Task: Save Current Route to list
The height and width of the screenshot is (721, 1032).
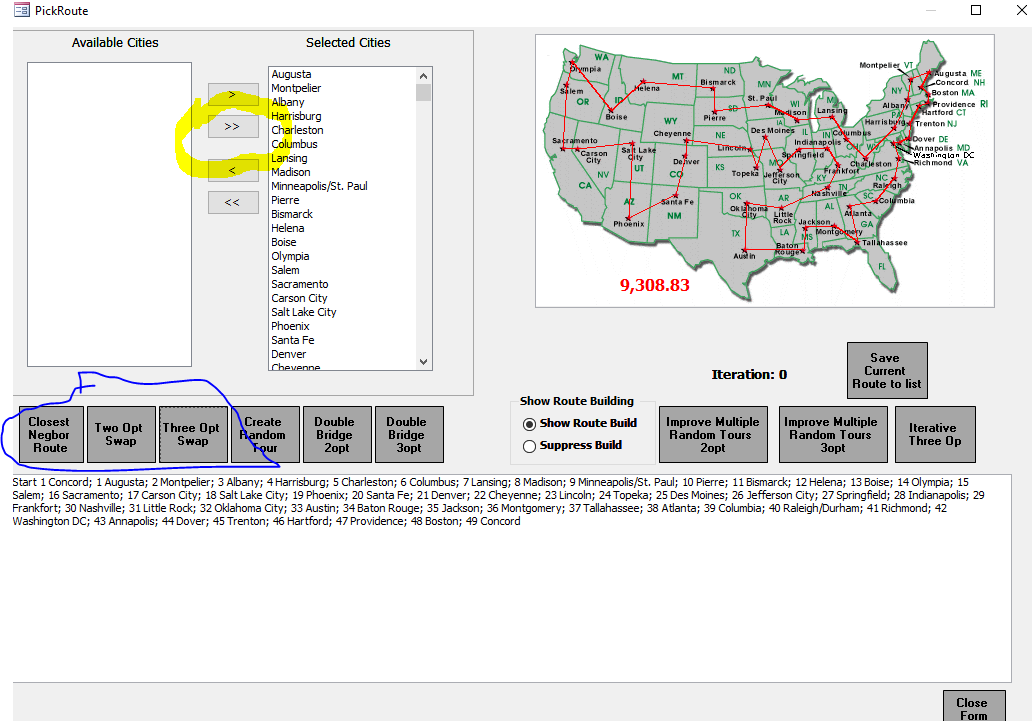Action: [887, 371]
